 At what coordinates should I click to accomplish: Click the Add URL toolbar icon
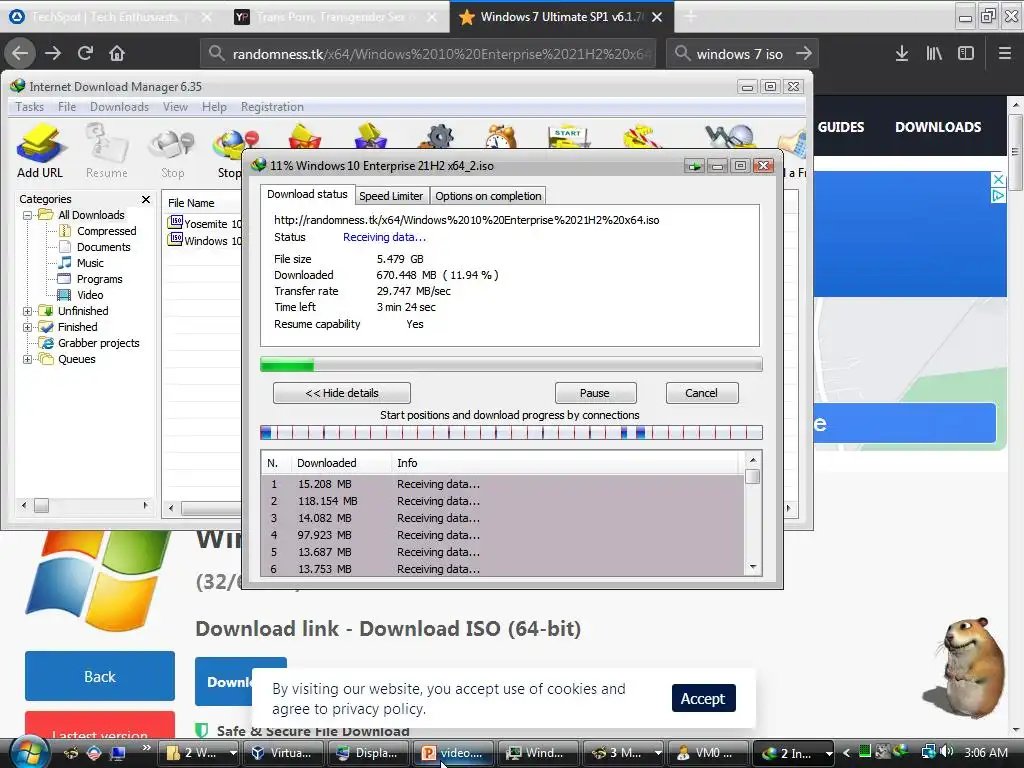40,152
